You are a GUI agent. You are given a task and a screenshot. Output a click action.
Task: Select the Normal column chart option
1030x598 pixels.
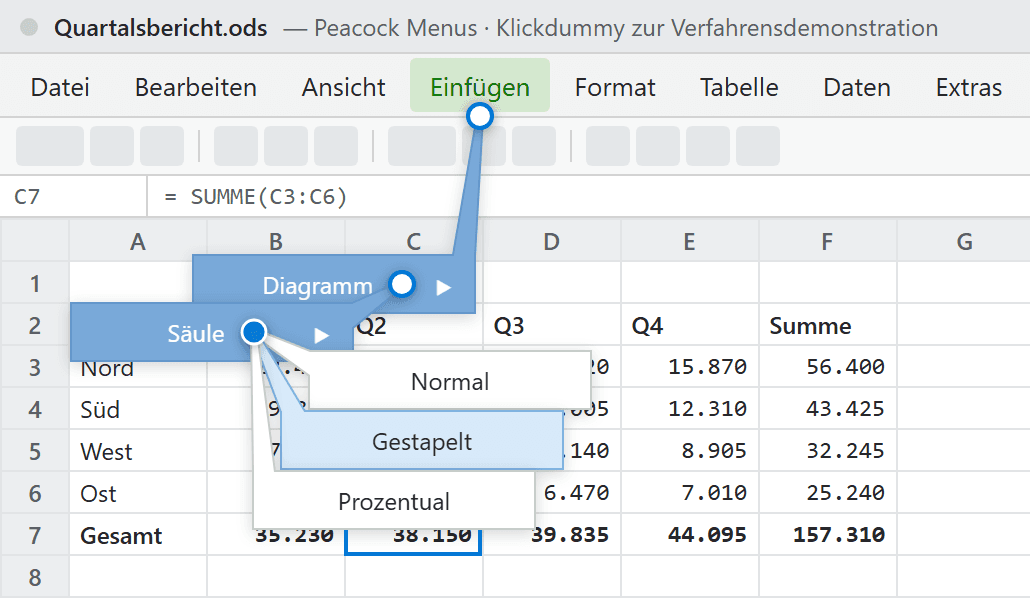[450, 381]
